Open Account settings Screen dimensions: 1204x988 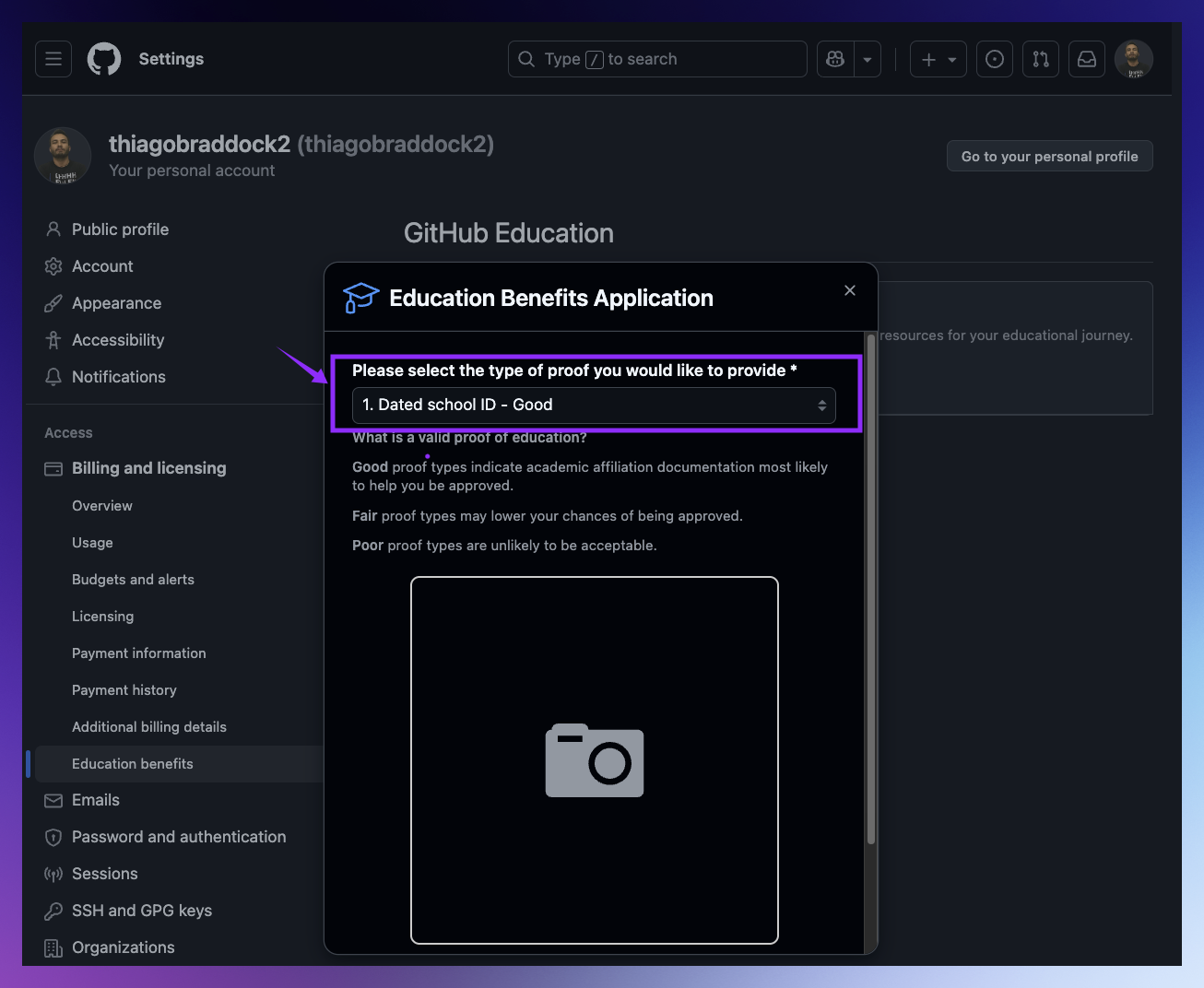pyautogui.click(x=102, y=266)
